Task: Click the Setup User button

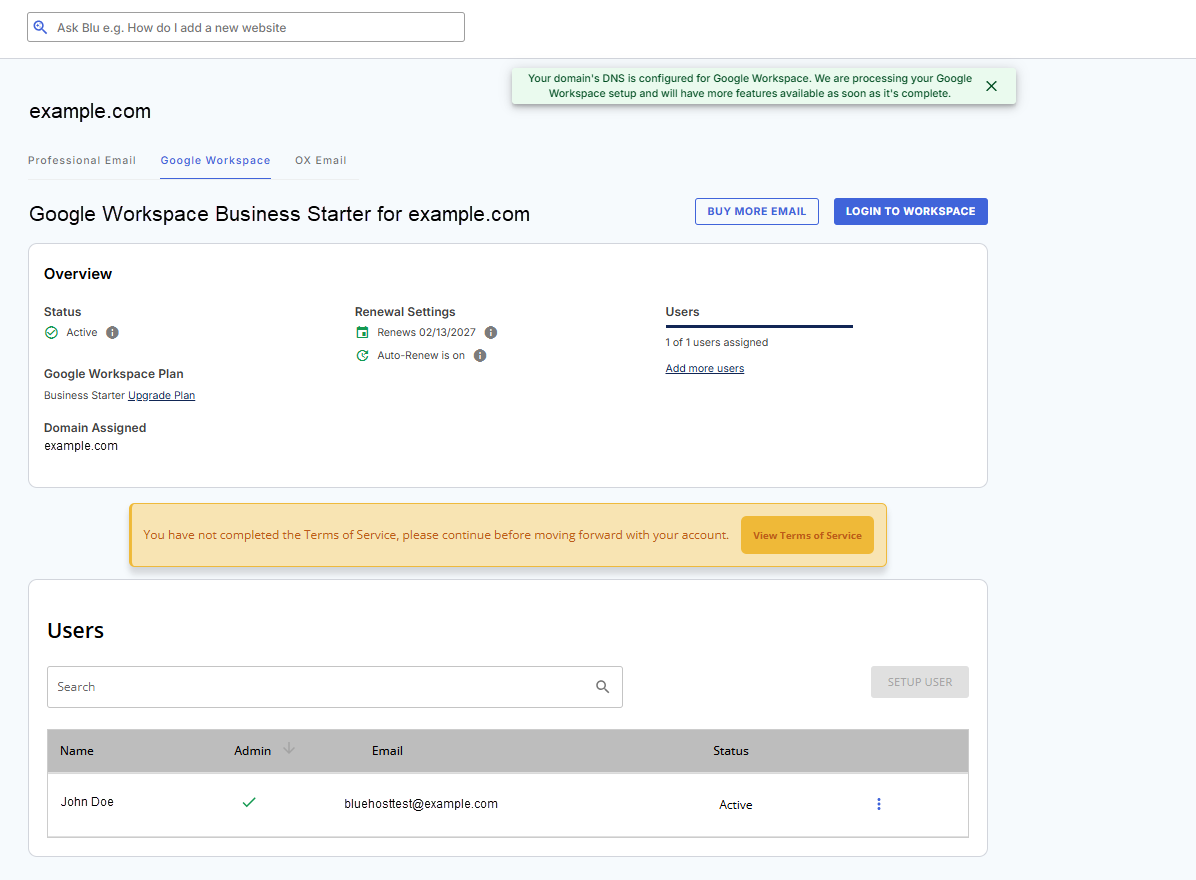Action: point(920,682)
